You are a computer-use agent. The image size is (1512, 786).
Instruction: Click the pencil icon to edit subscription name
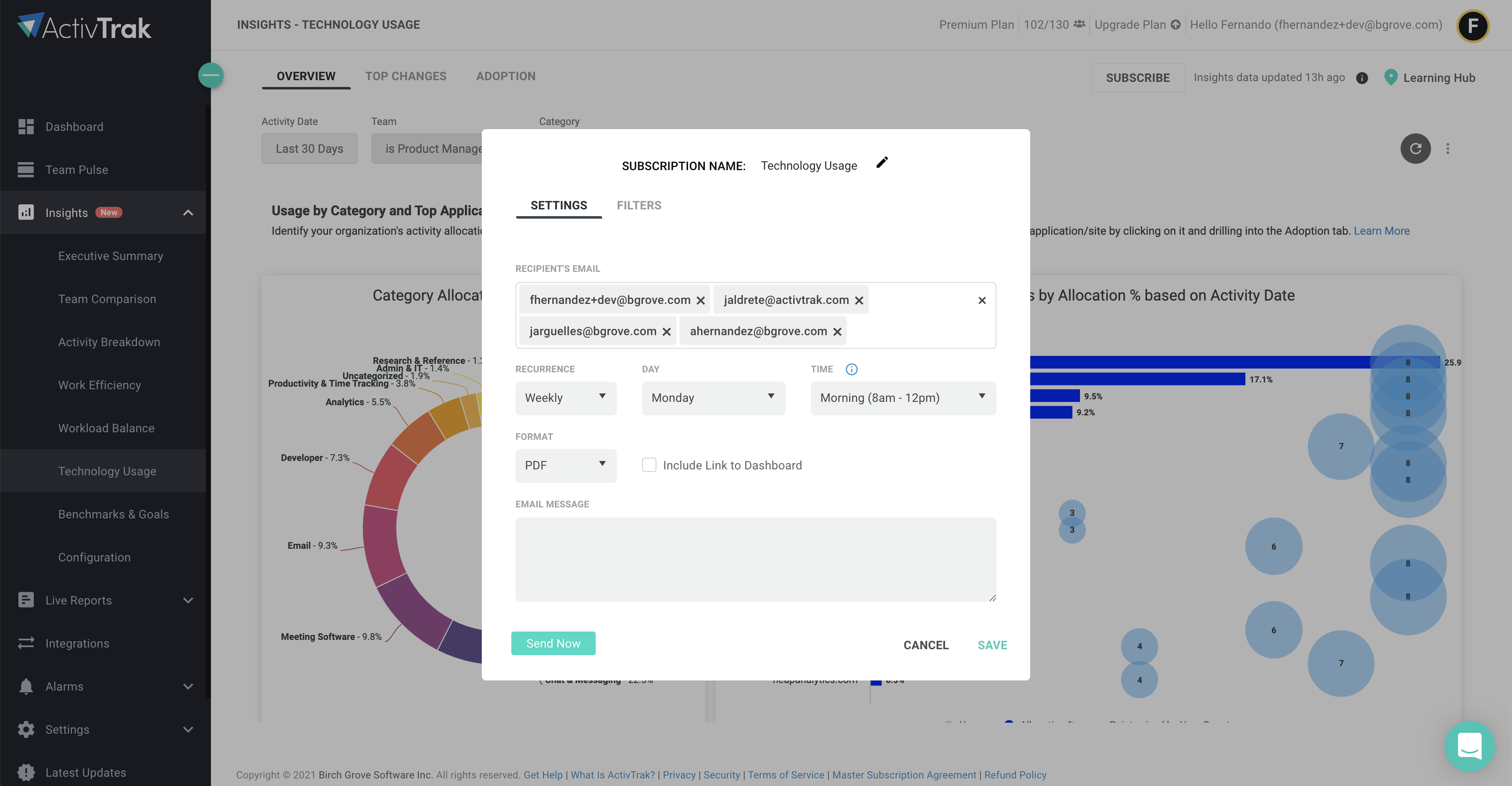tap(882, 163)
